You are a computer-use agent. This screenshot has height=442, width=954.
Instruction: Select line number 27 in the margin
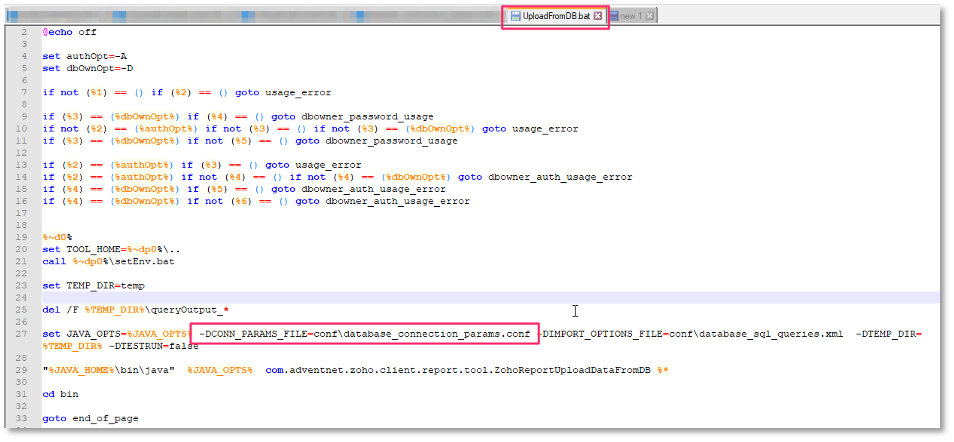22,333
